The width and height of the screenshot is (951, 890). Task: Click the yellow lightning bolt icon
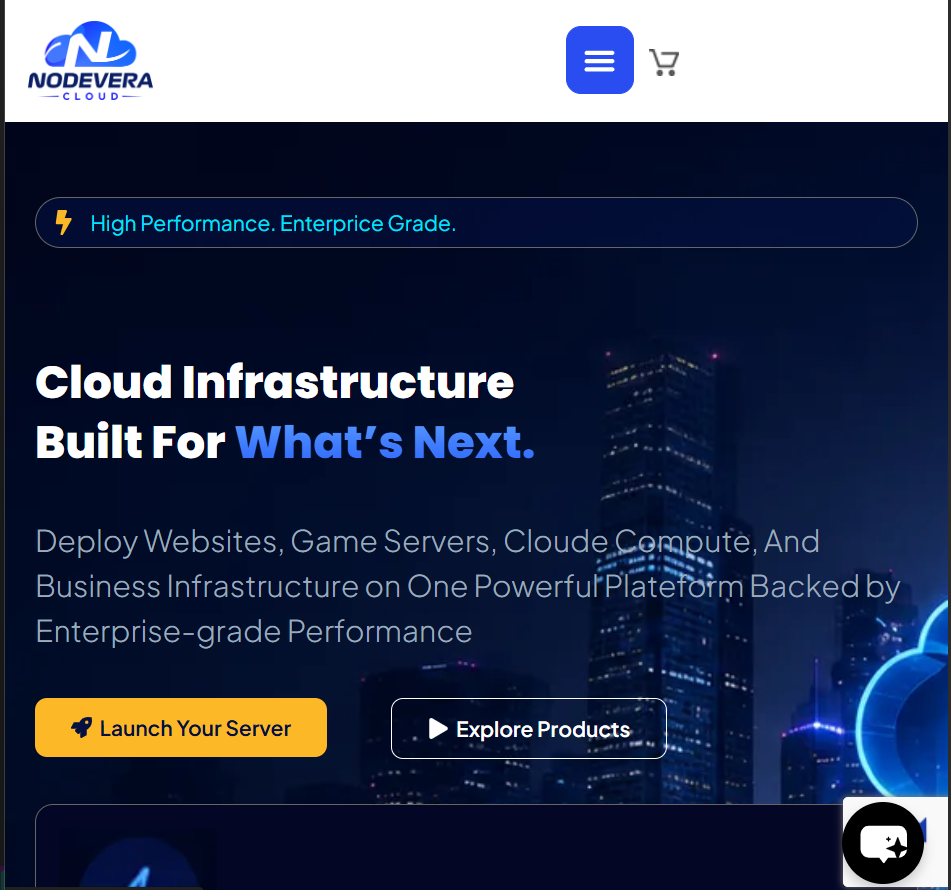pos(63,223)
